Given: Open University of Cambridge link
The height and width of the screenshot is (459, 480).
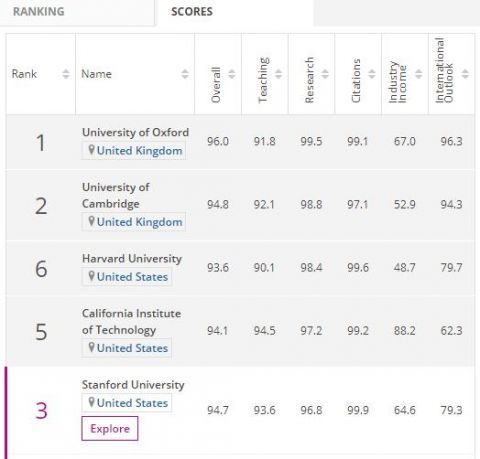Looking at the screenshot, I should pos(116,195).
